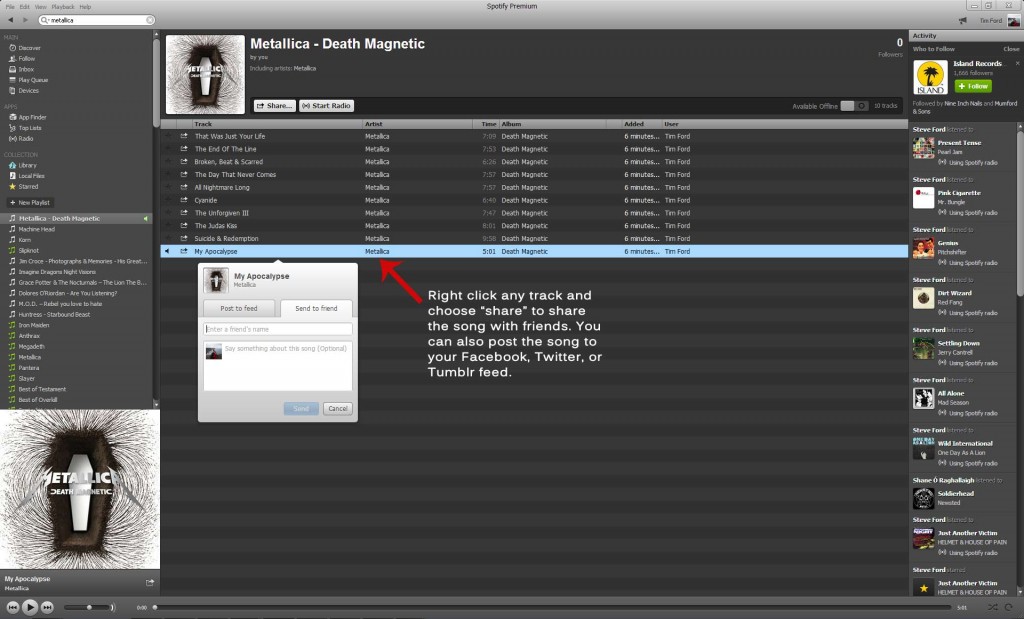Adjust the volume slider in player bar
The height and width of the screenshot is (619, 1024).
(89, 607)
